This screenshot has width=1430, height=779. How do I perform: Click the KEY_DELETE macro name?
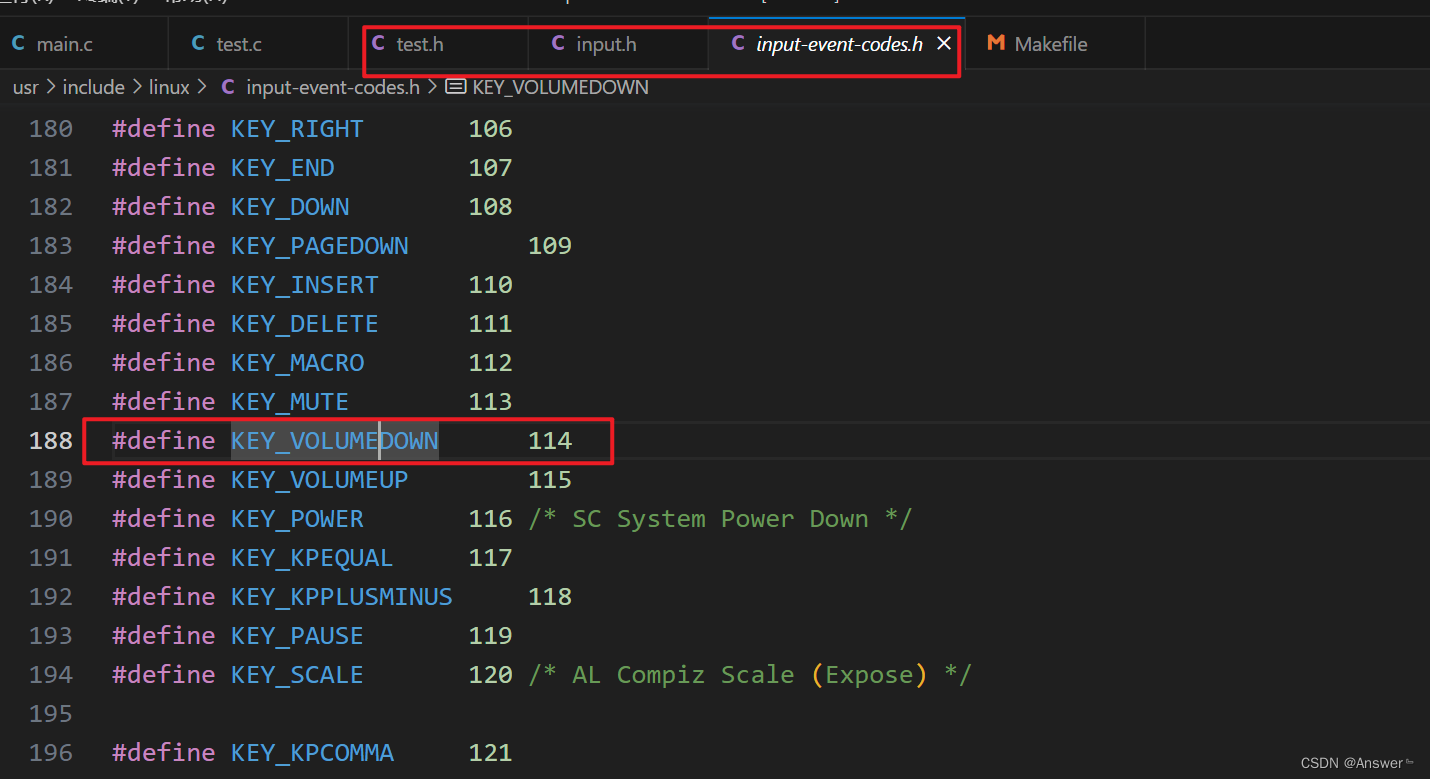pyautogui.click(x=305, y=324)
